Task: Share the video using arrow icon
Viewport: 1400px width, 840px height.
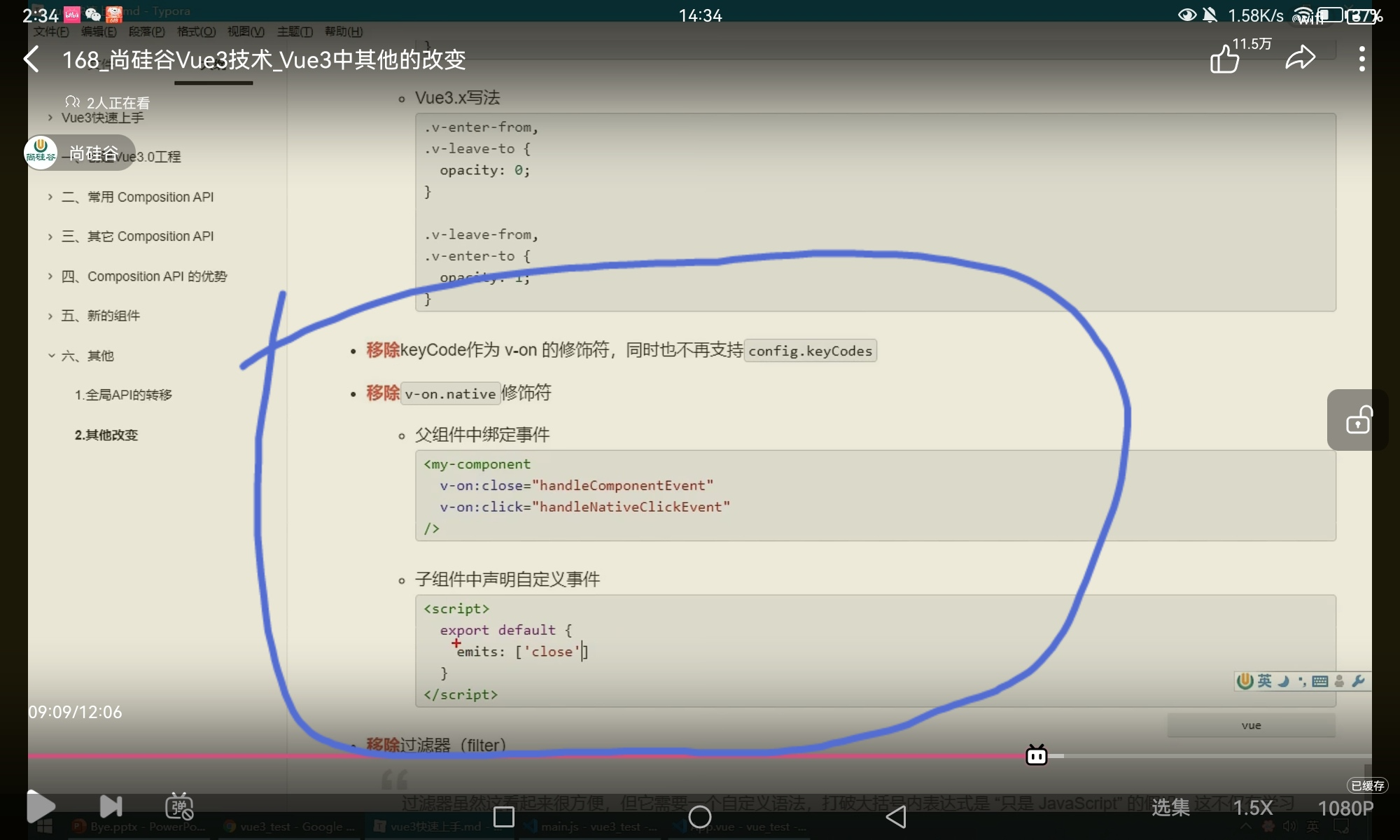Action: tap(1301, 58)
